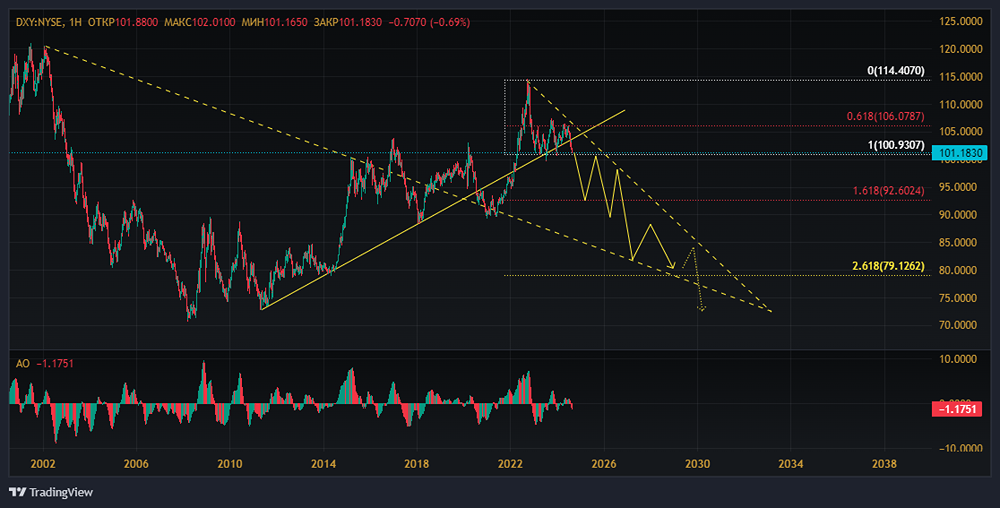Click the 2022 time axis label
Screen dimensions: 1000x508
pyautogui.click(x=510, y=464)
